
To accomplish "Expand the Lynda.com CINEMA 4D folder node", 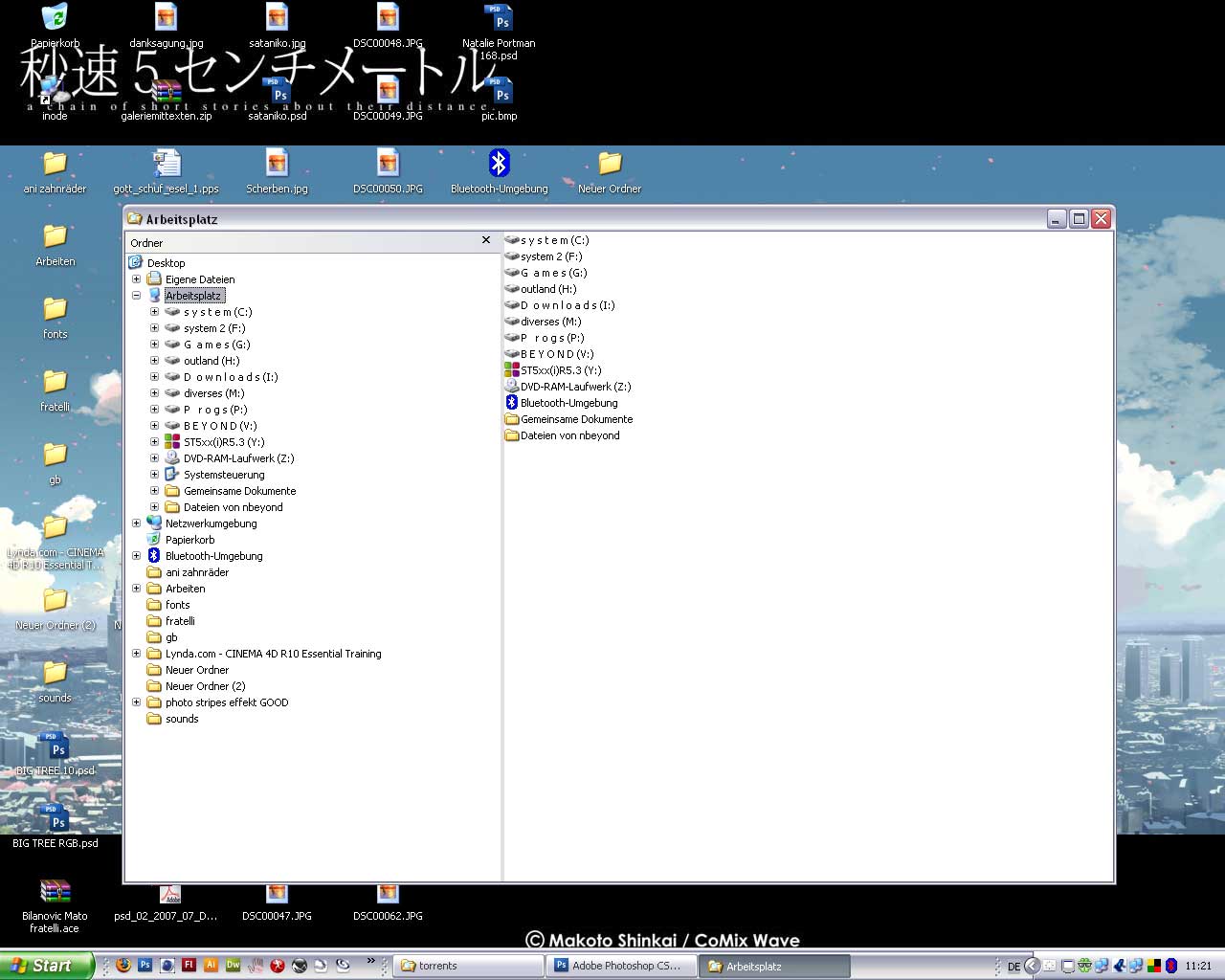I will 136,654.
